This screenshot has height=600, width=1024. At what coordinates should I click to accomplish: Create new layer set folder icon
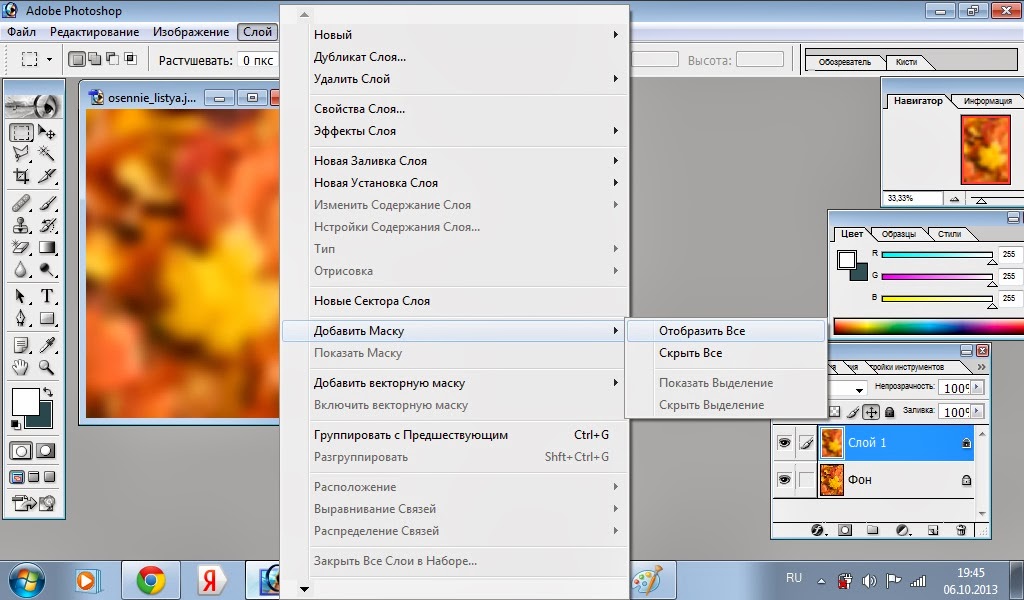pos(872,530)
